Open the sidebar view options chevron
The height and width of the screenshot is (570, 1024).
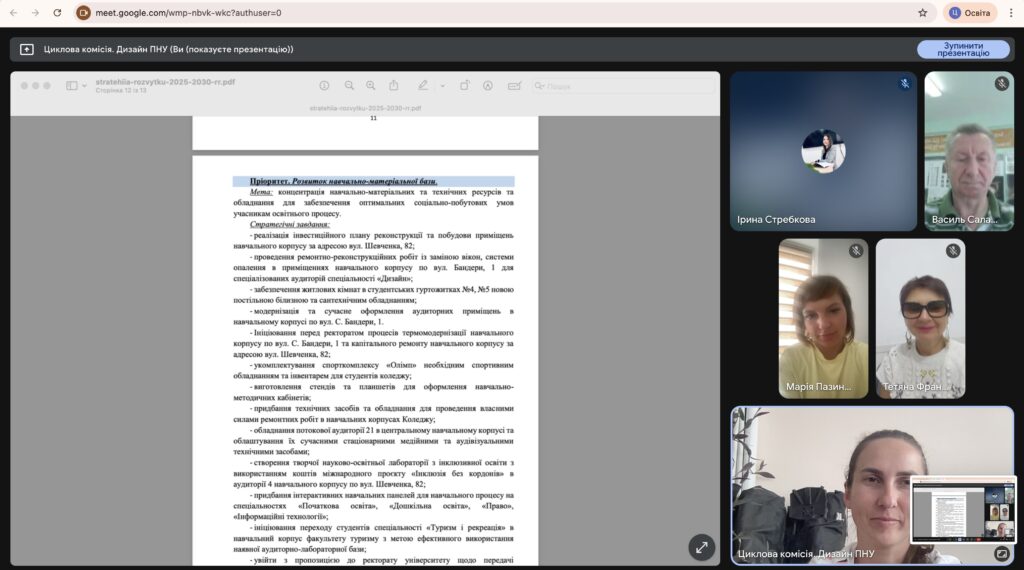84,86
